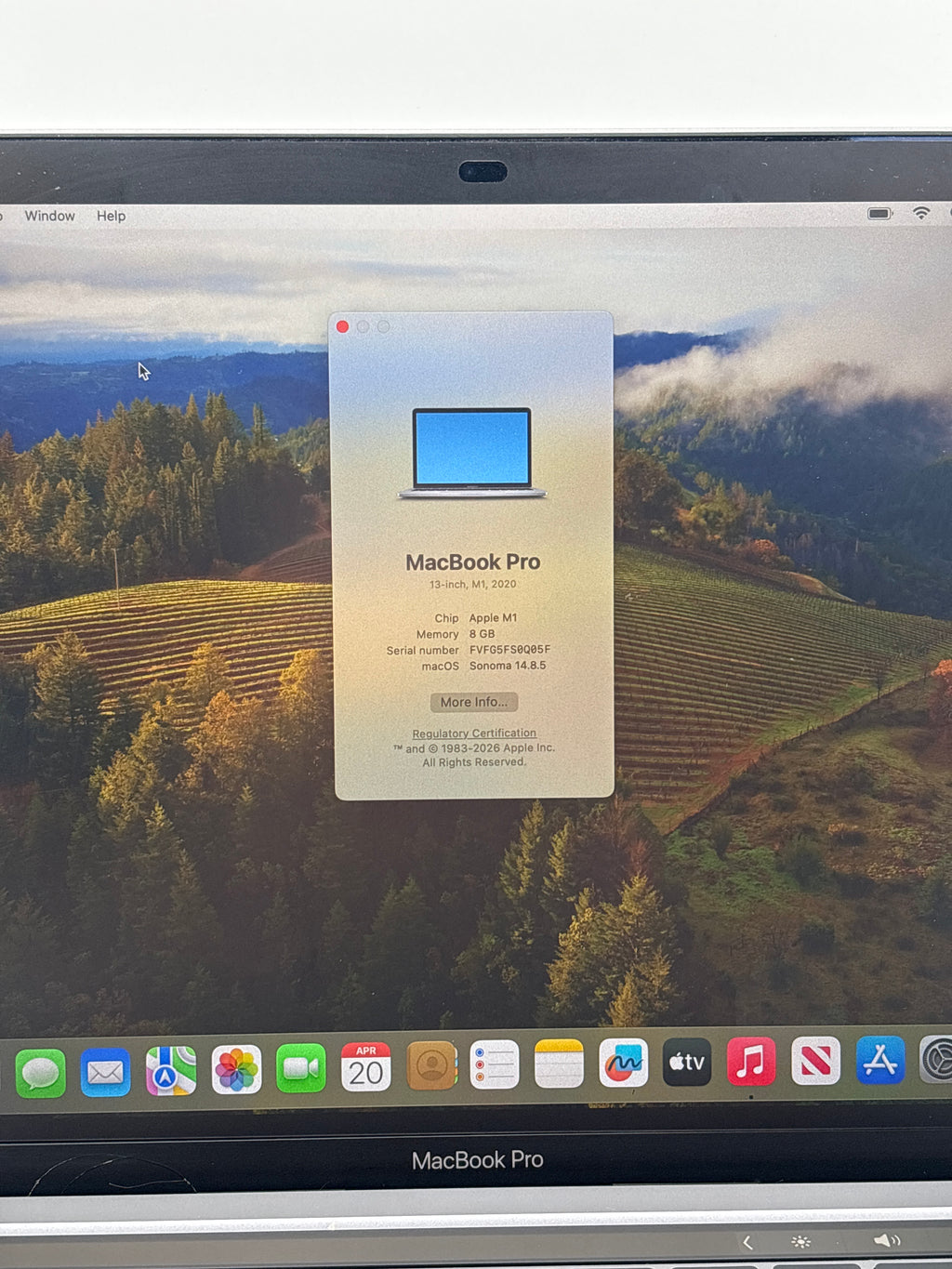Open the News app in the Dock
Viewport: 952px width, 1269px height.
click(815, 1061)
